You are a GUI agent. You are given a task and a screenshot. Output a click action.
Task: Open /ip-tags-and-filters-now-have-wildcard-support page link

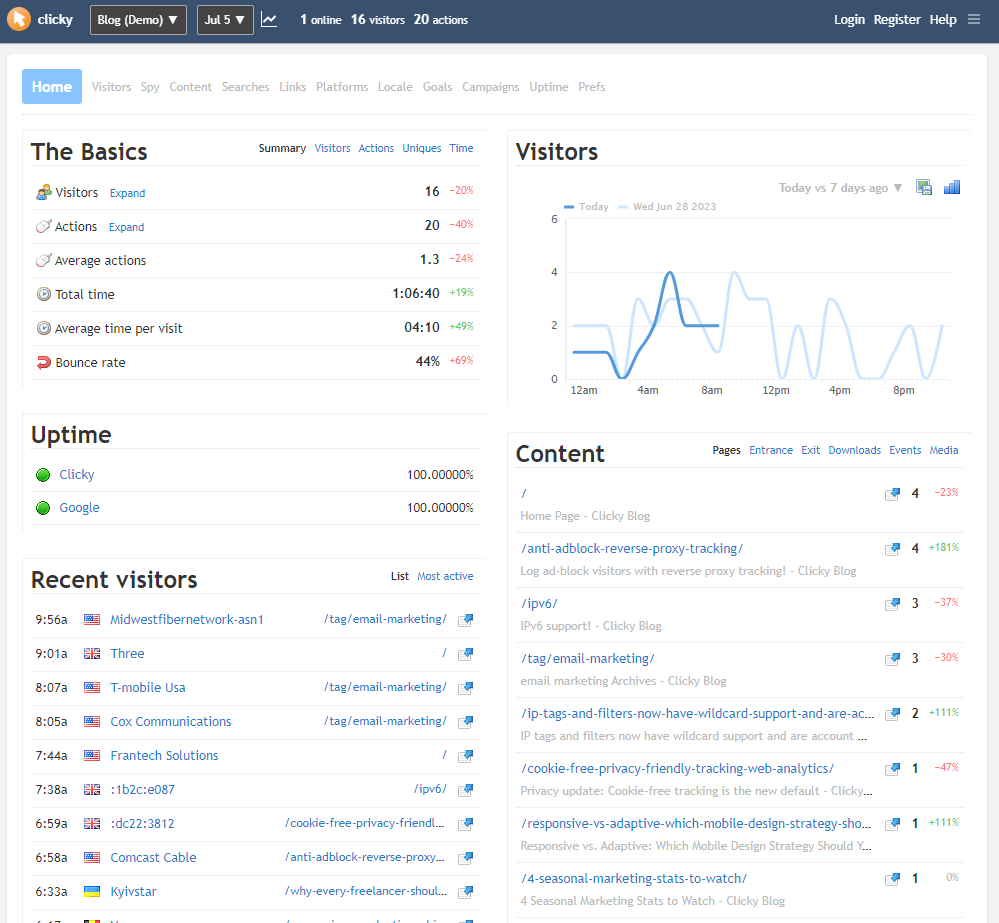click(697, 713)
